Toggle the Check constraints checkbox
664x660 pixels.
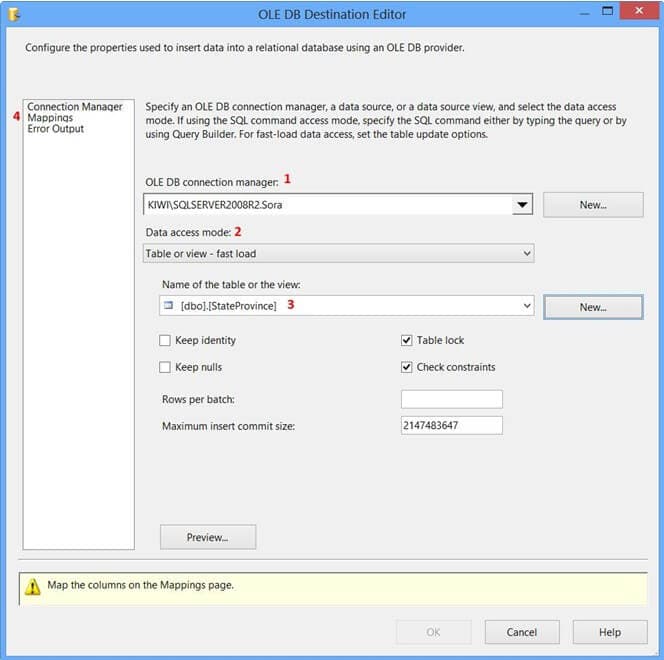[407, 367]
